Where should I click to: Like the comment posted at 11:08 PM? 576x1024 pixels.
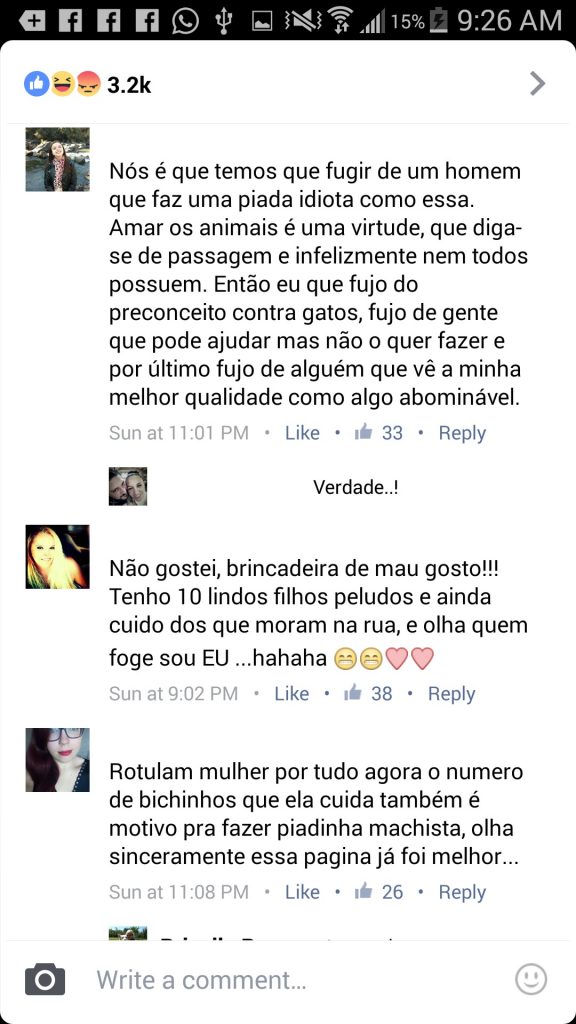point(302,892)
